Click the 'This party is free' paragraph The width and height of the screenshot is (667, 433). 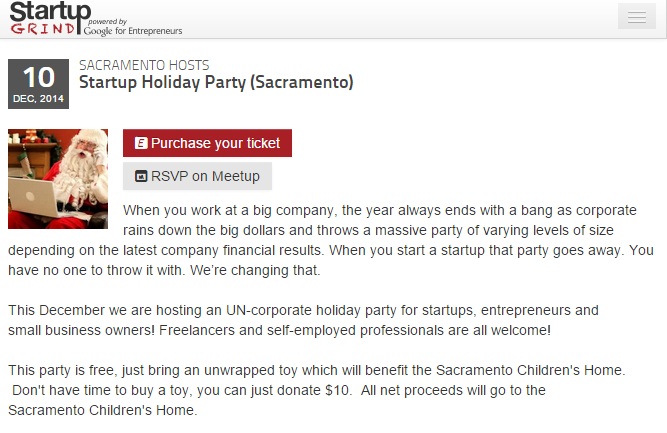(316, 369)
